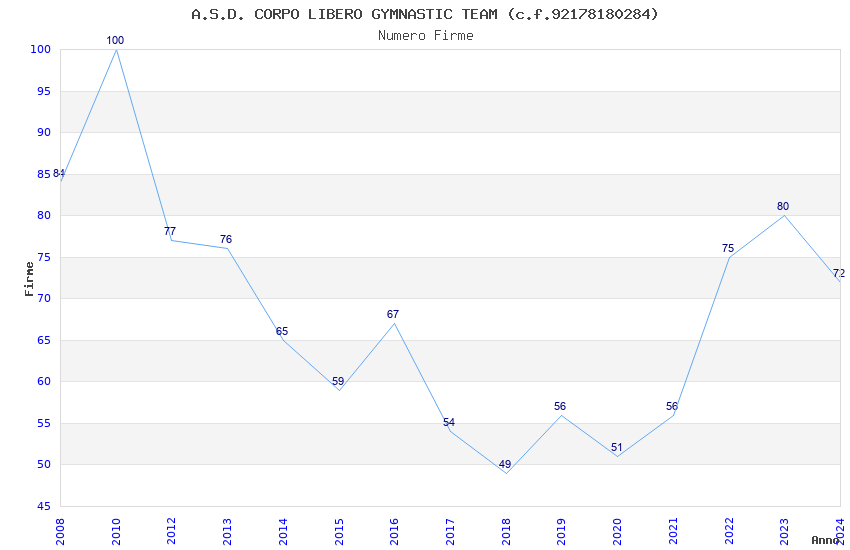Click the y-axis value 60
This screenshot has width=850, height=550.
click(44, 381)
